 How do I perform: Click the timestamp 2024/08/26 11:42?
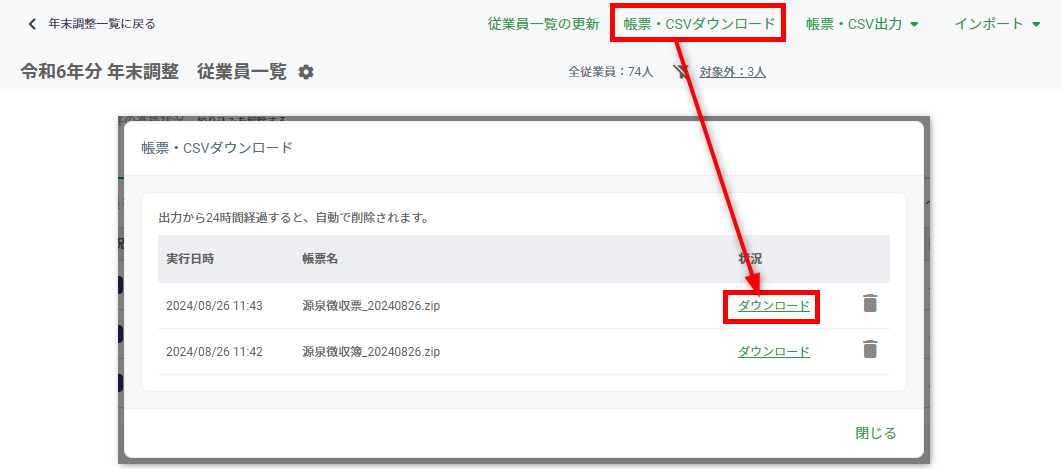click(x=214, y=352)
